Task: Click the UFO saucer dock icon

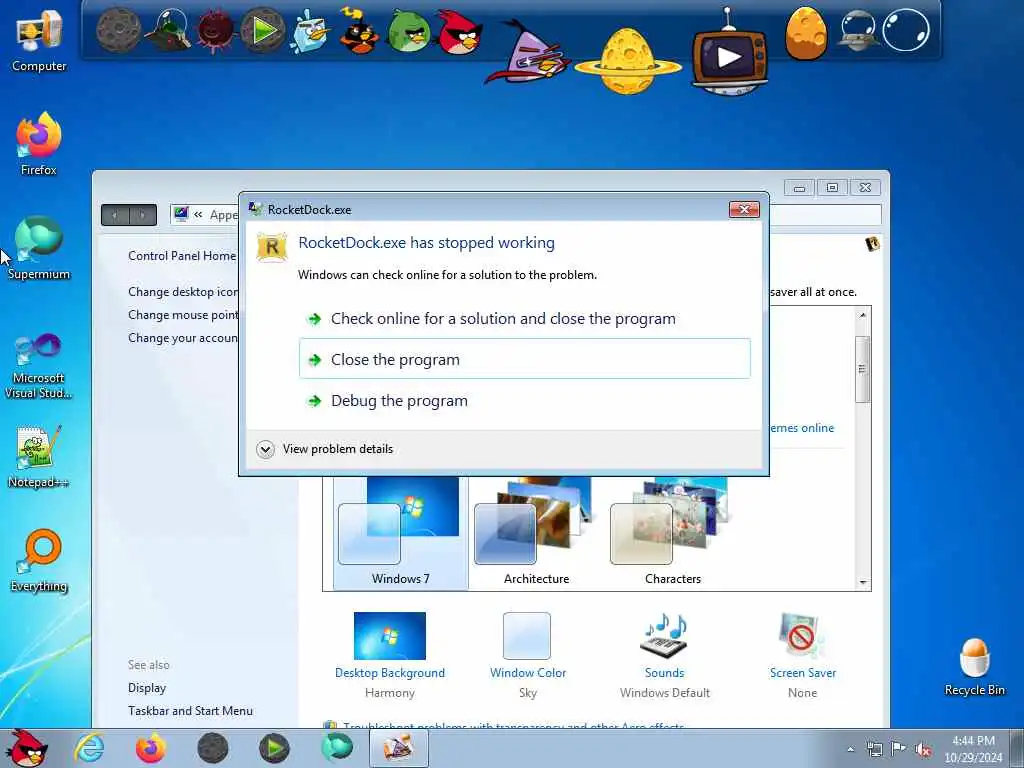Action: point(857,30)
